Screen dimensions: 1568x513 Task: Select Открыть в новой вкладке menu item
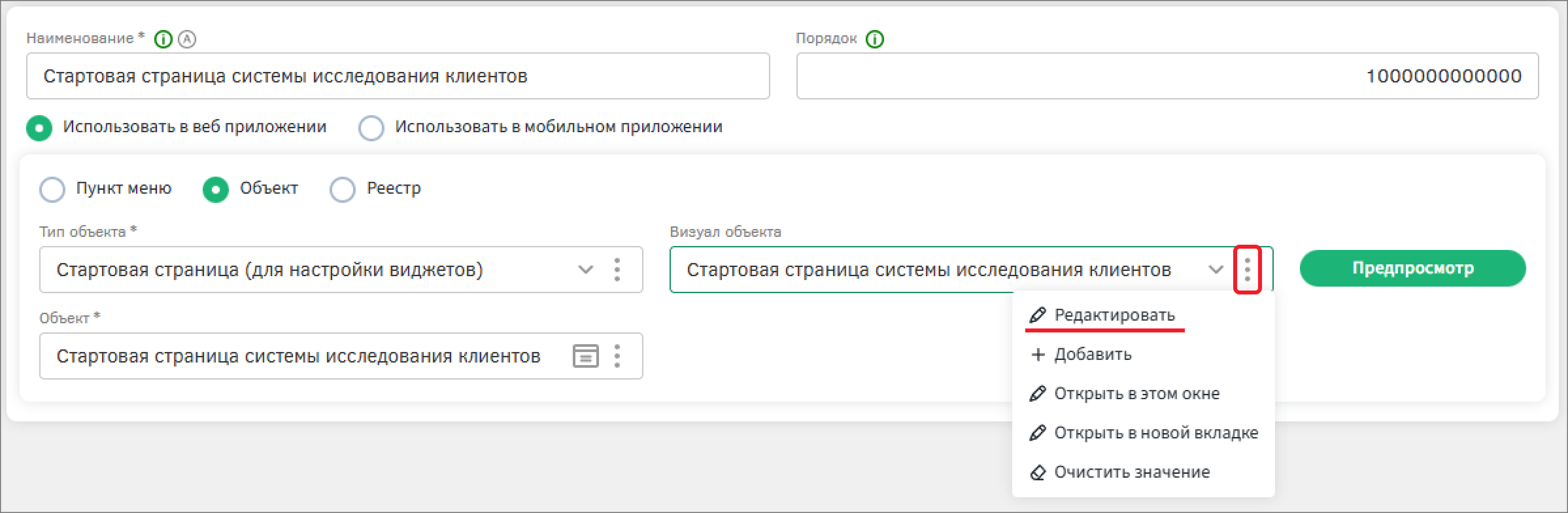pyautogui.click(x=1155, y=433)
